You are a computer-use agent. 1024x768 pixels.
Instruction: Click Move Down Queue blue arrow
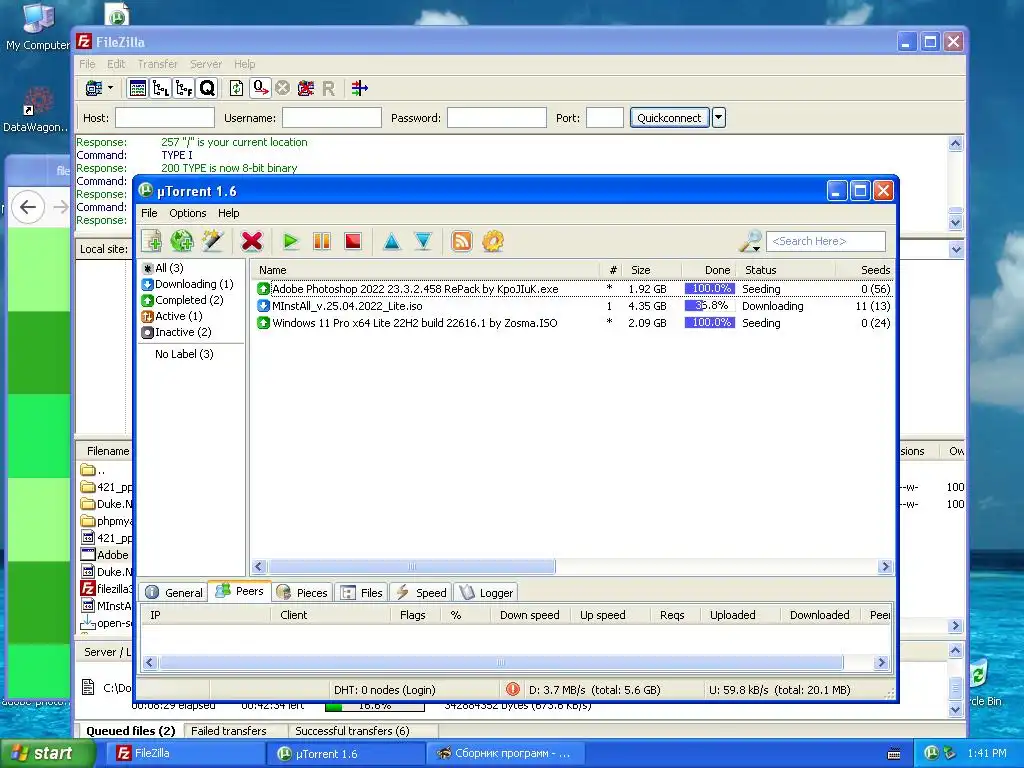point(423,241)
